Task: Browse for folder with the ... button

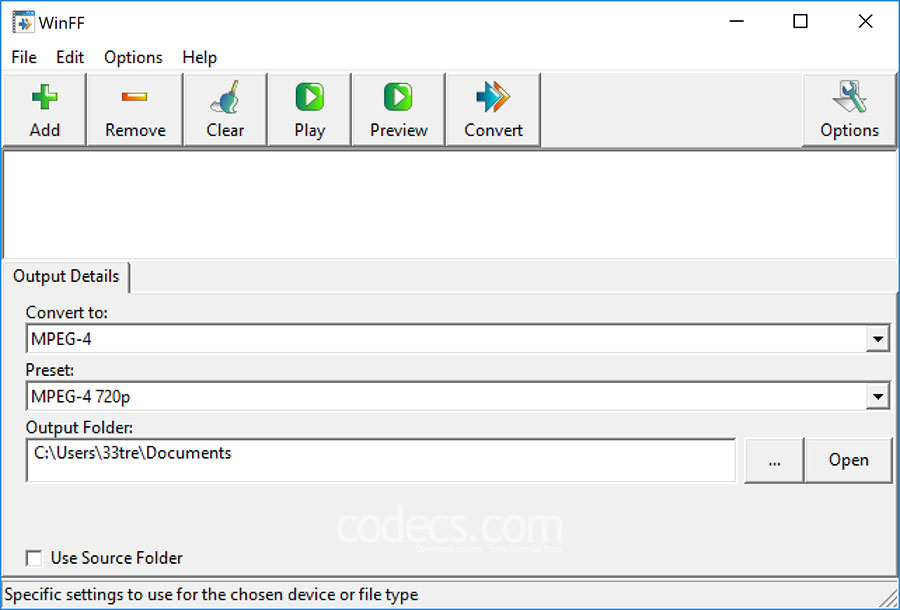Action: (774, 460)
